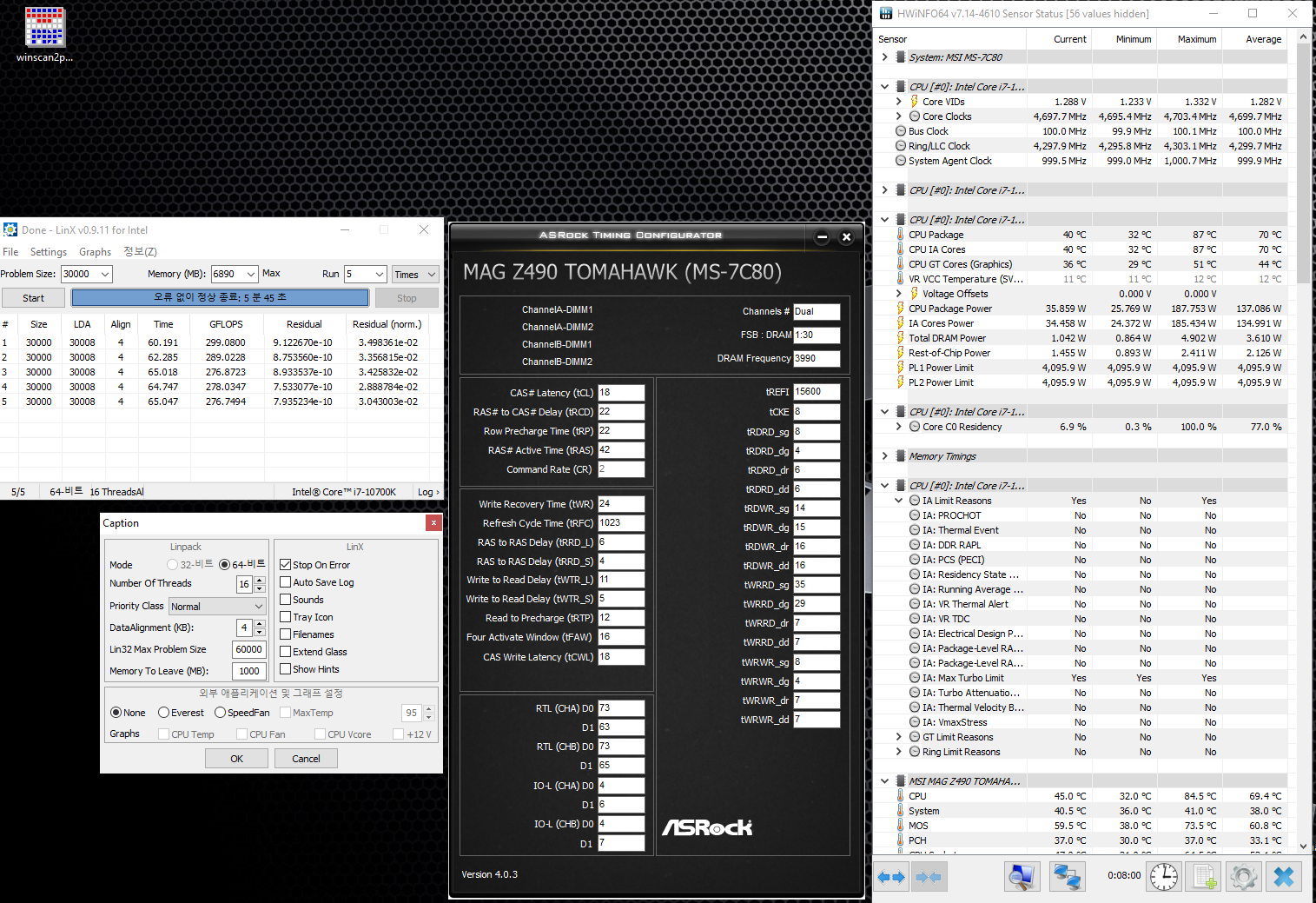This screenshot has height=903, width=1316.
Task: Click the thermometer icon beside CPU GT Cores (Graphics)
Action: 901,264
